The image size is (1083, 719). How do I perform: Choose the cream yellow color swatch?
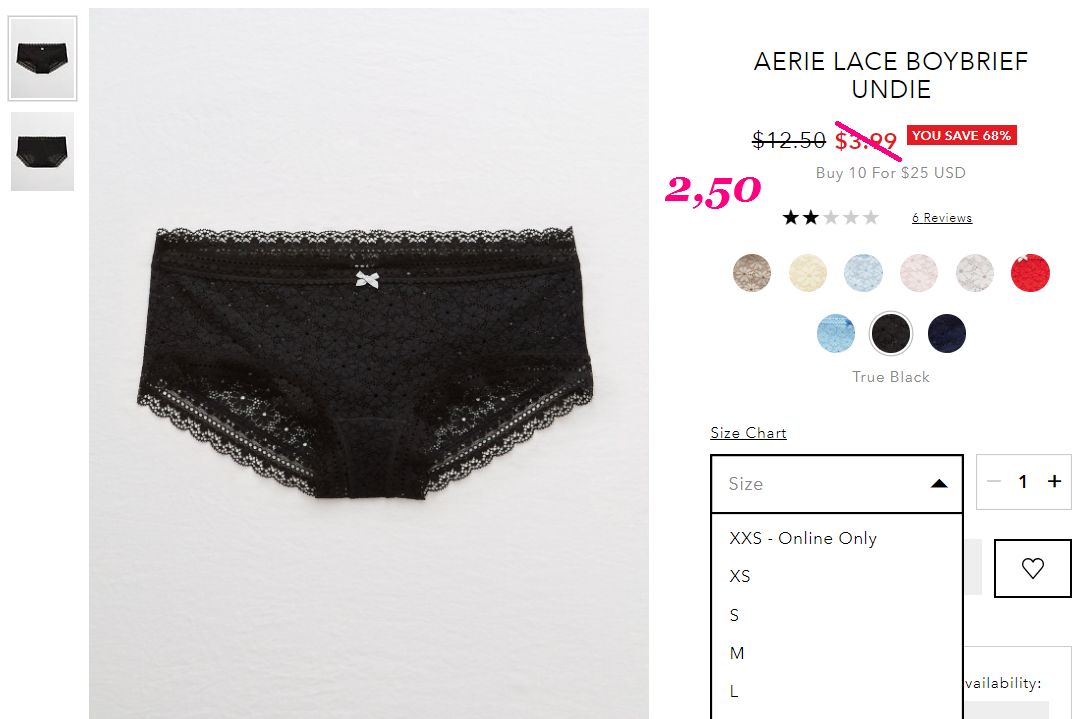click(x=807, y=273)
